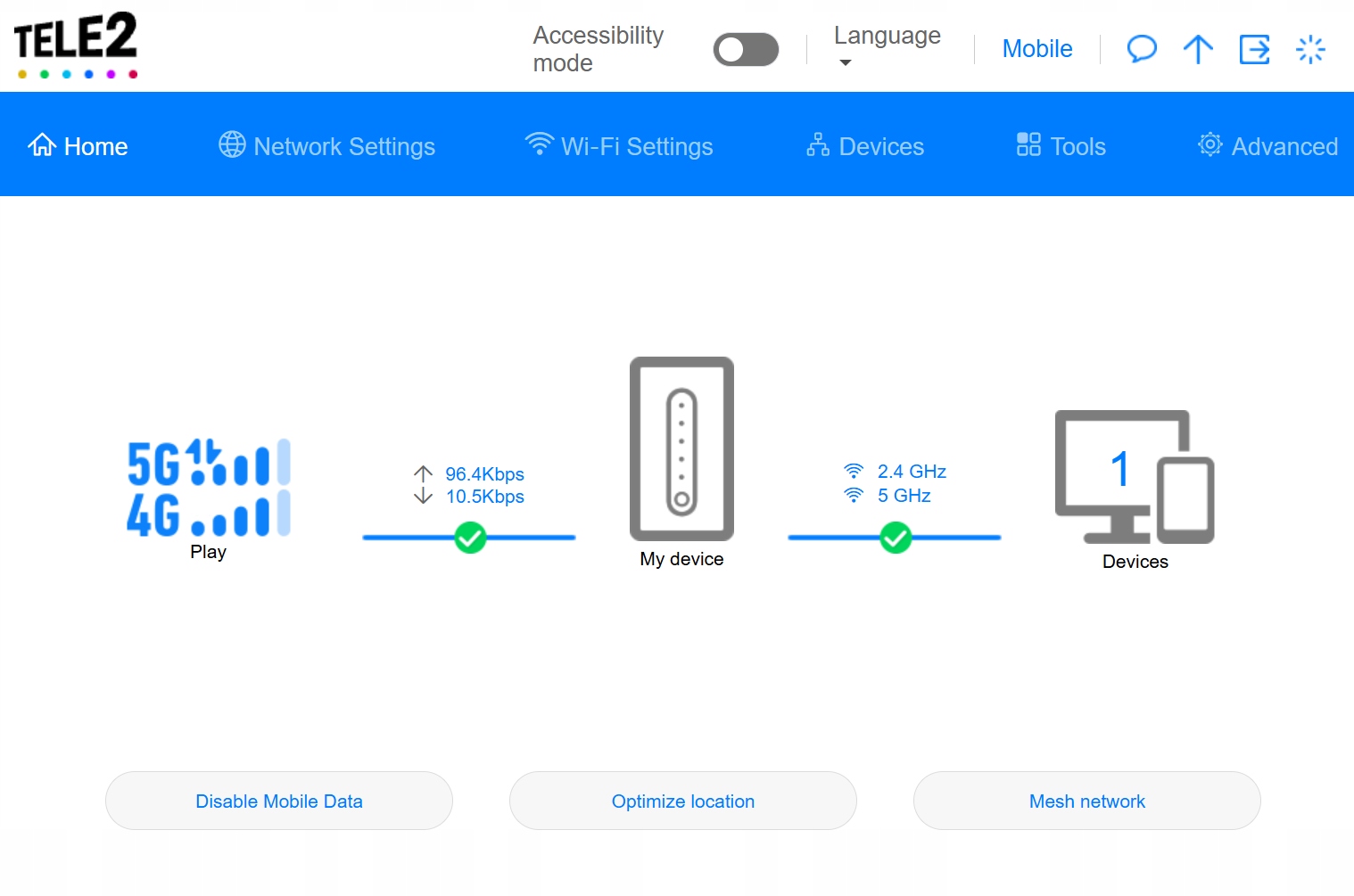Screen dimensions: 1354x896
Task: Open Network Settings tab
Action: tap(327, 146)
